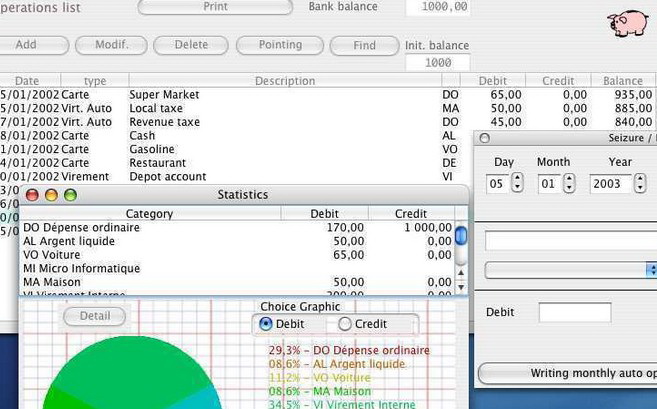The image size is (657, 409).
Task: Click the 08,6% AL Argent liquide legend
Action: pos(337,364)
